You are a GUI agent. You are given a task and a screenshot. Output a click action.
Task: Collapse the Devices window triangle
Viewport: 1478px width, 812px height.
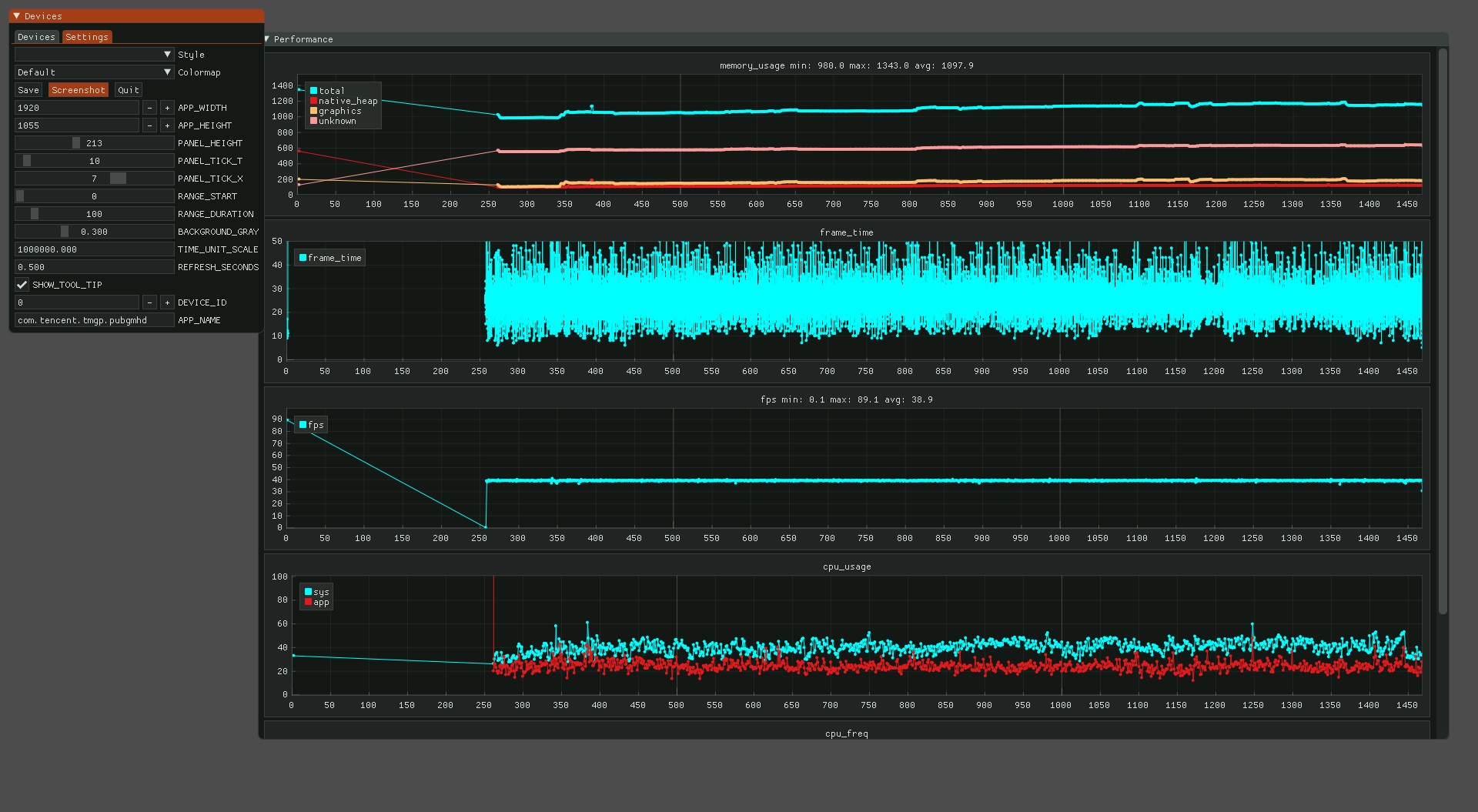[x=16, y=15]
